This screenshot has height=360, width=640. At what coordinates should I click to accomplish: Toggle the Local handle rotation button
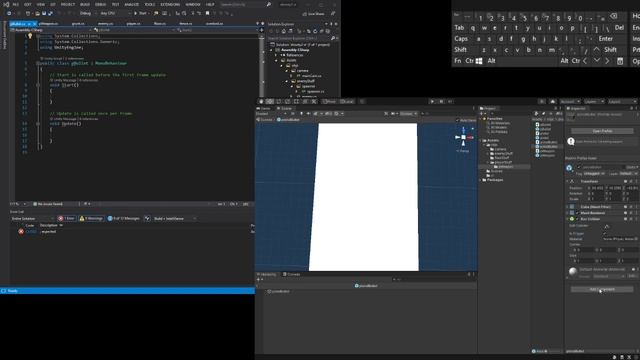pos(347,101)
